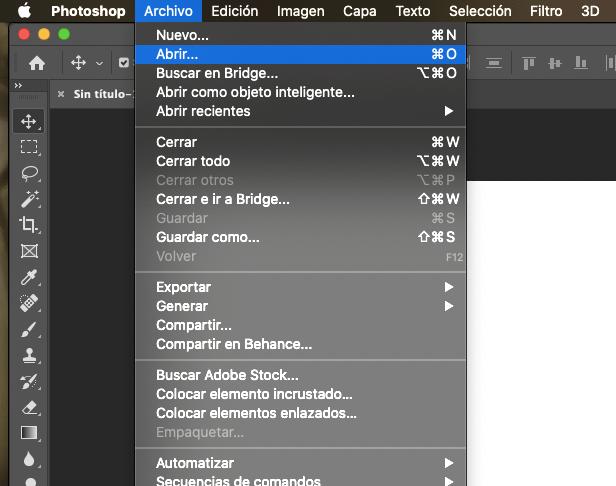Select the Blur tool droplet icon

point(29,459)
